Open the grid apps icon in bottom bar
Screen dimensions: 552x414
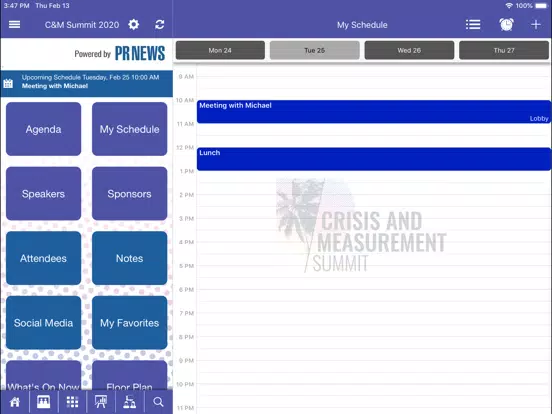click(x=72, y=402)
